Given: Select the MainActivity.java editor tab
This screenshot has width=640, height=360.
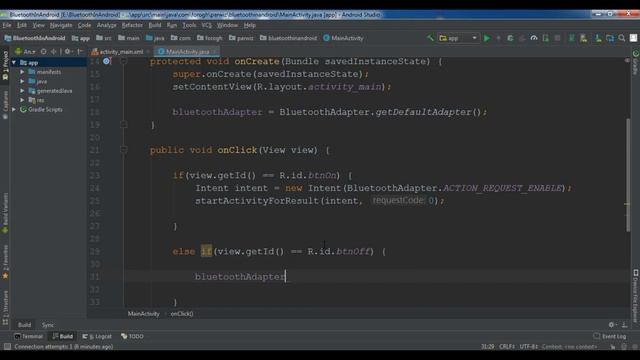Looking at the screenshot, I should [x=188, y=52].
